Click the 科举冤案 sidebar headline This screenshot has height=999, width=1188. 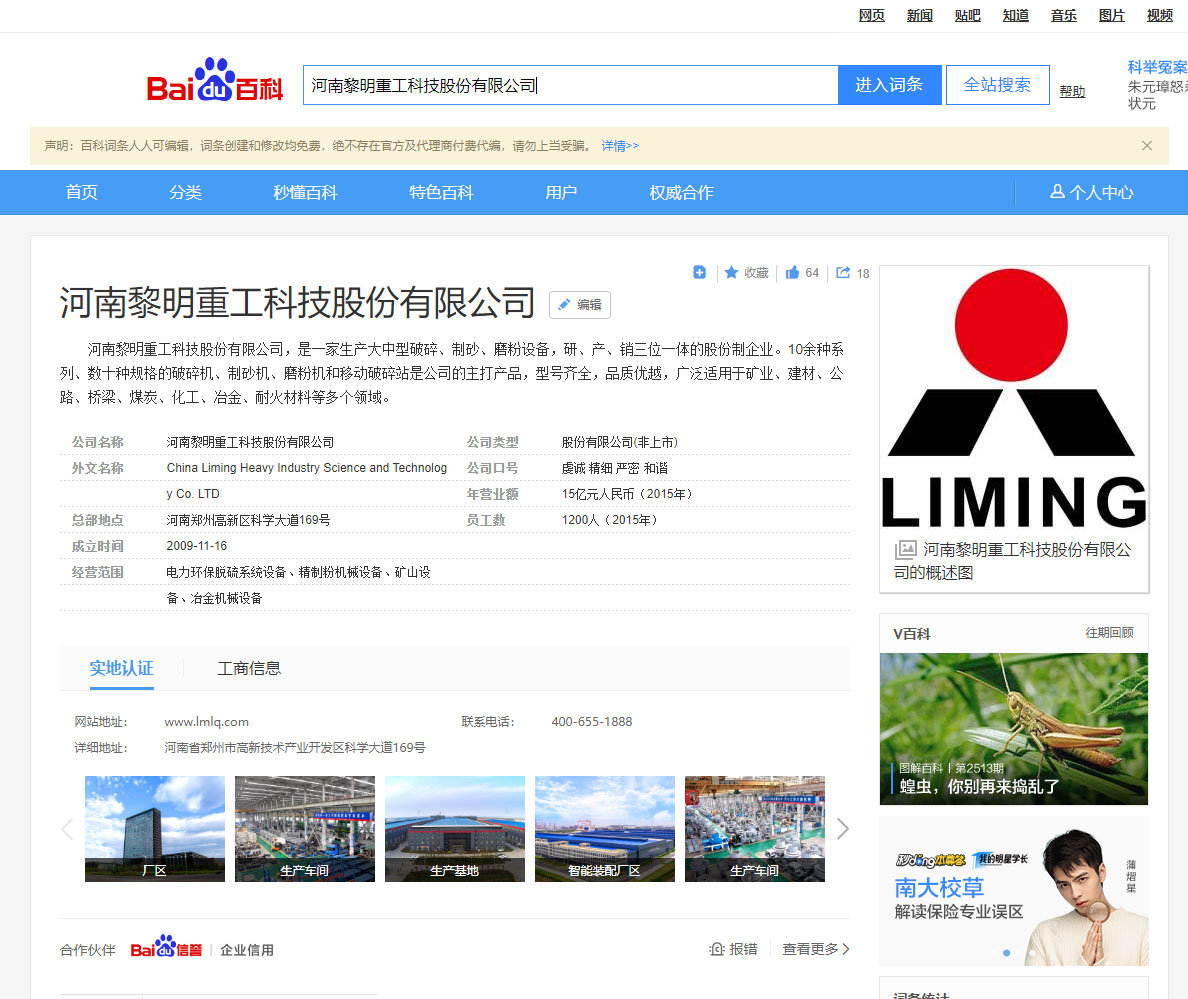1157,67
